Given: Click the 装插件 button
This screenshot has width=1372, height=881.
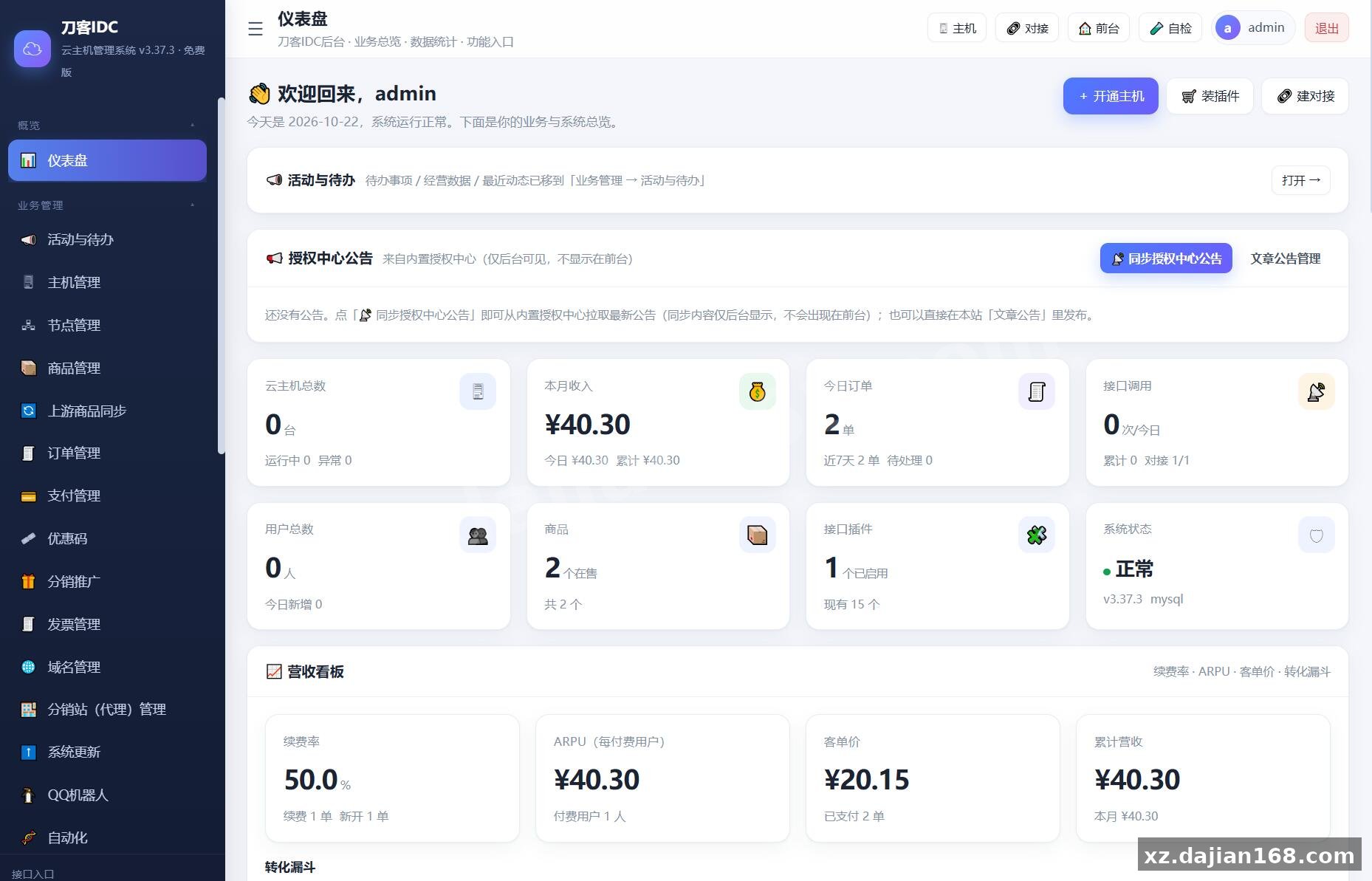Looking at the screenshot, I should click(1210, 96).
